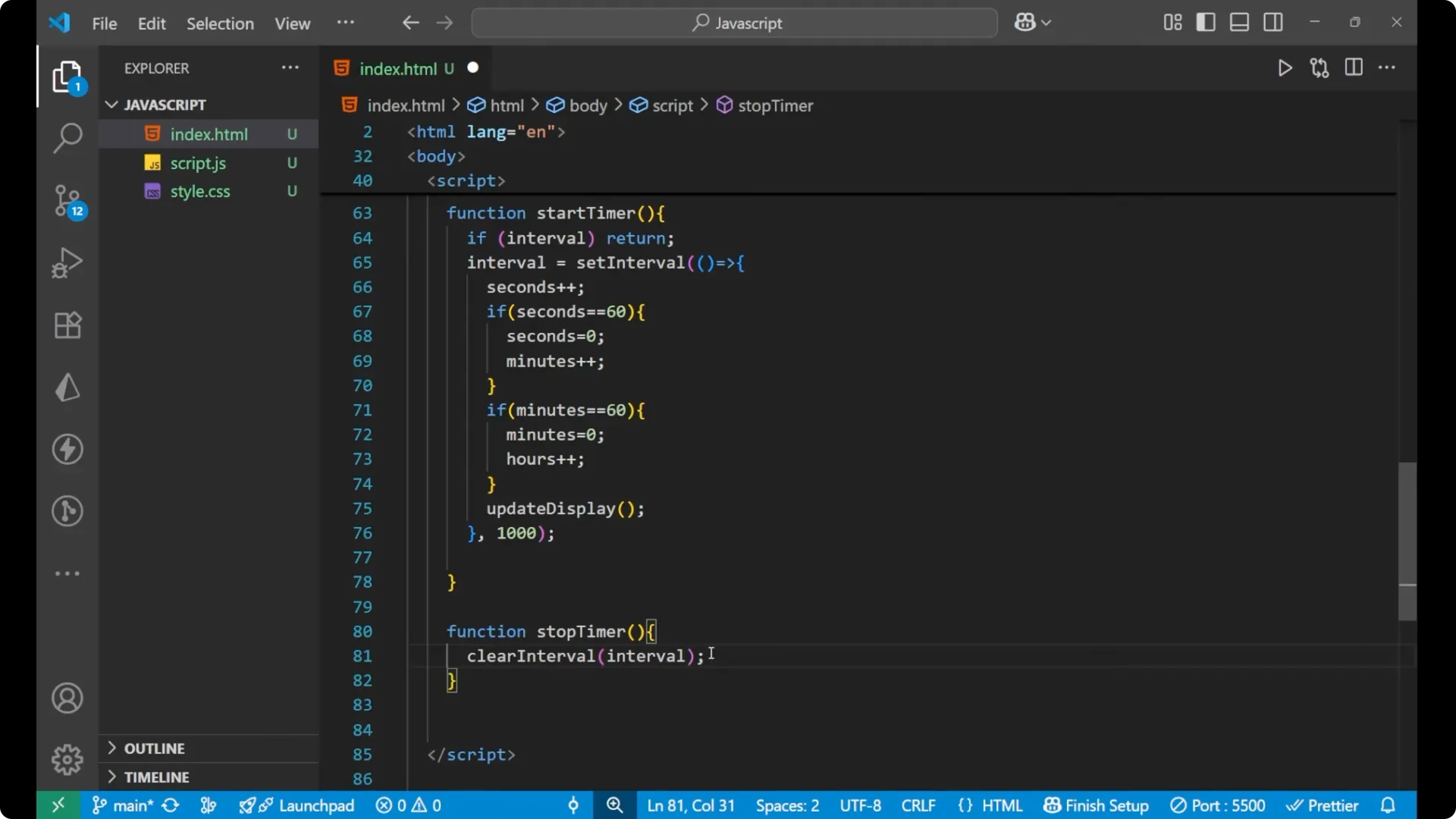Open Source Control showing 12 pending changes
The height and width of the screenshot is (819, 1456).
click(x=67, y=200)
